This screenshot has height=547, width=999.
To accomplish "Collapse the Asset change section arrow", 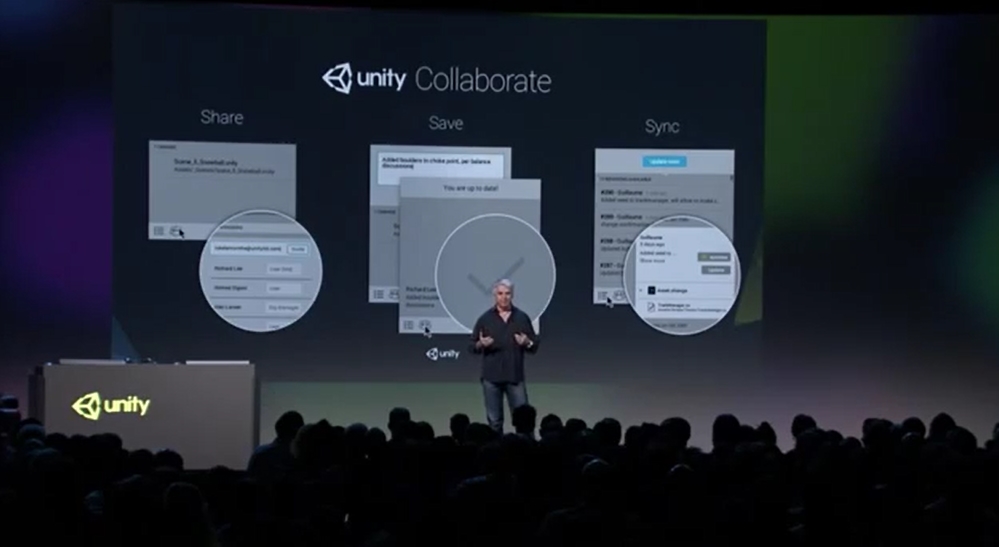I will click(x=640, y=290).
